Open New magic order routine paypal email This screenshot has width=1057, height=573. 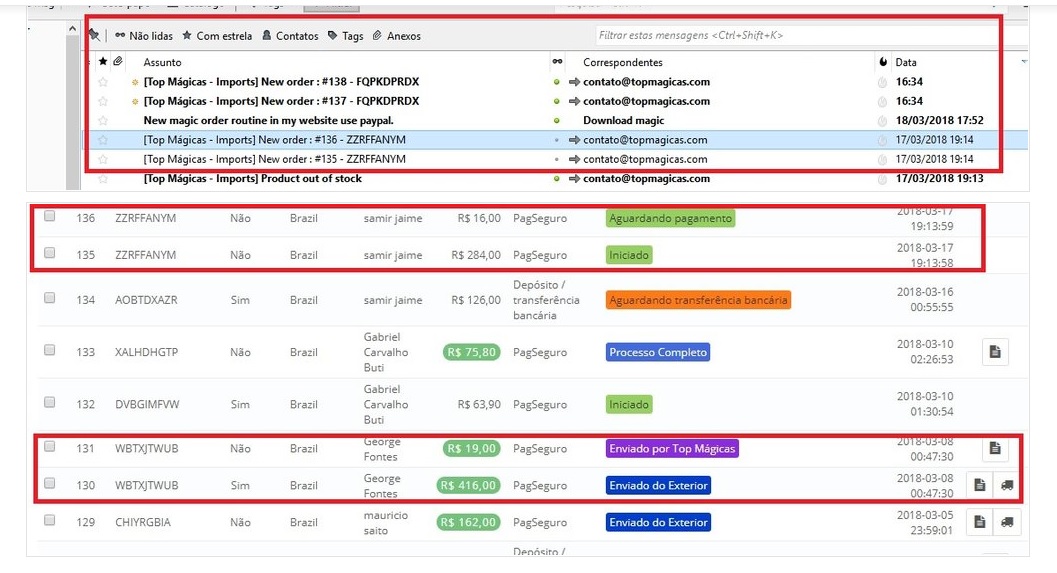[x=268, y=121]
